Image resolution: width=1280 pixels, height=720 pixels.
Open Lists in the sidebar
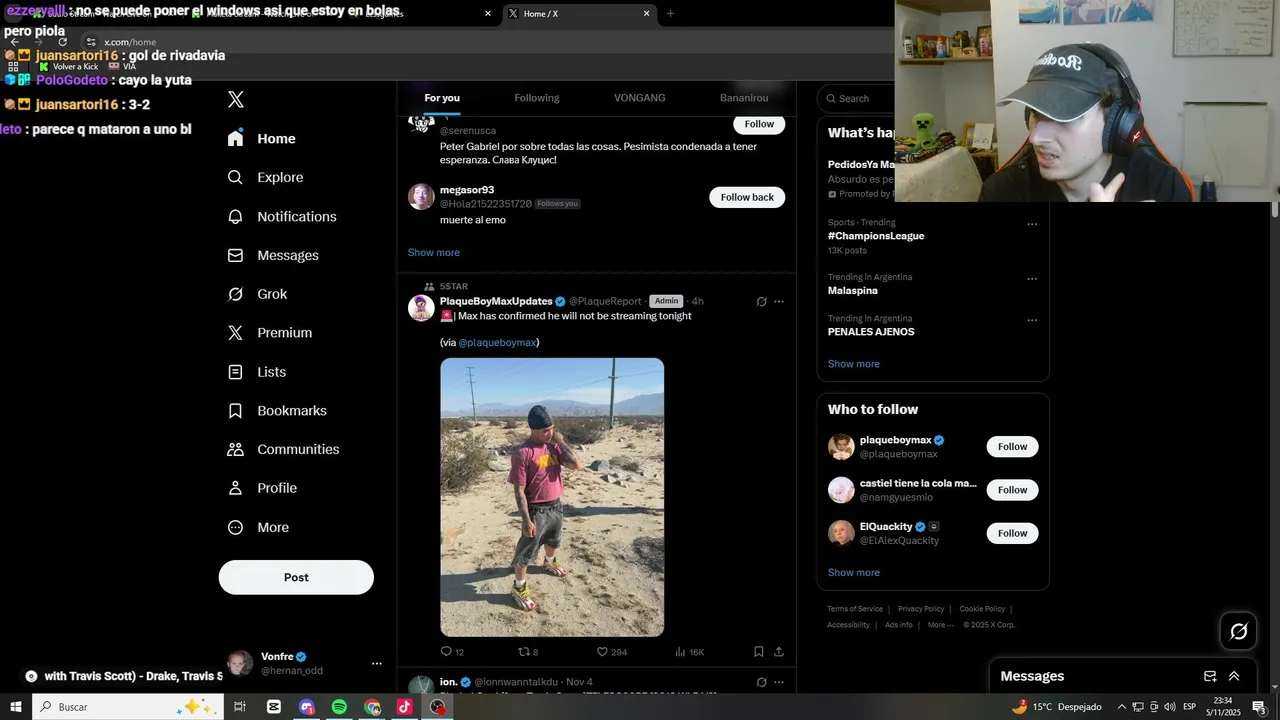point(257,372)
